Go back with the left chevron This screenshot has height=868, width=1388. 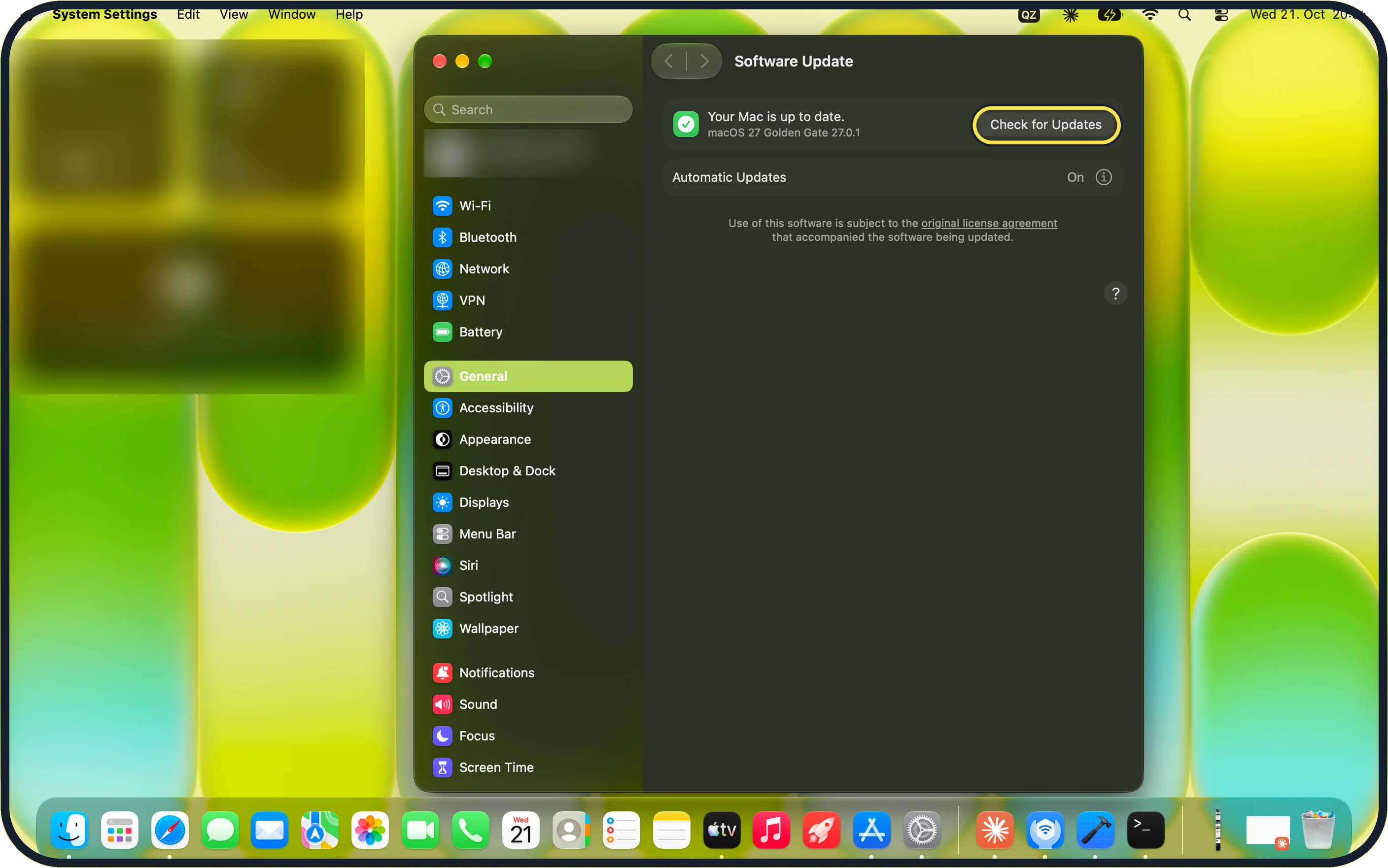tap(669, 62)
